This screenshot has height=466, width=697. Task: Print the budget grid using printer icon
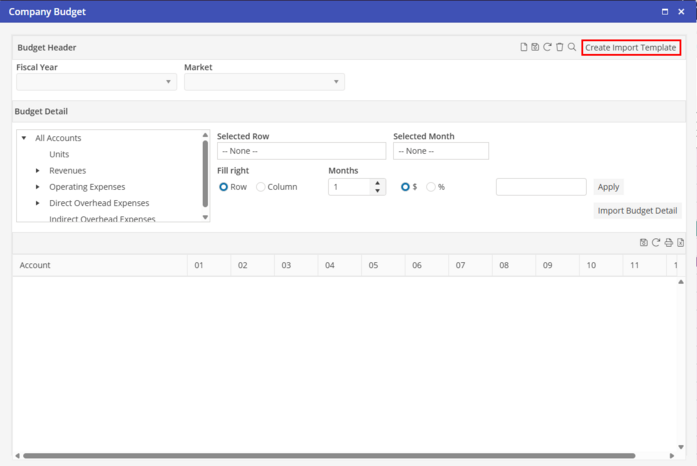pos(668,242)
